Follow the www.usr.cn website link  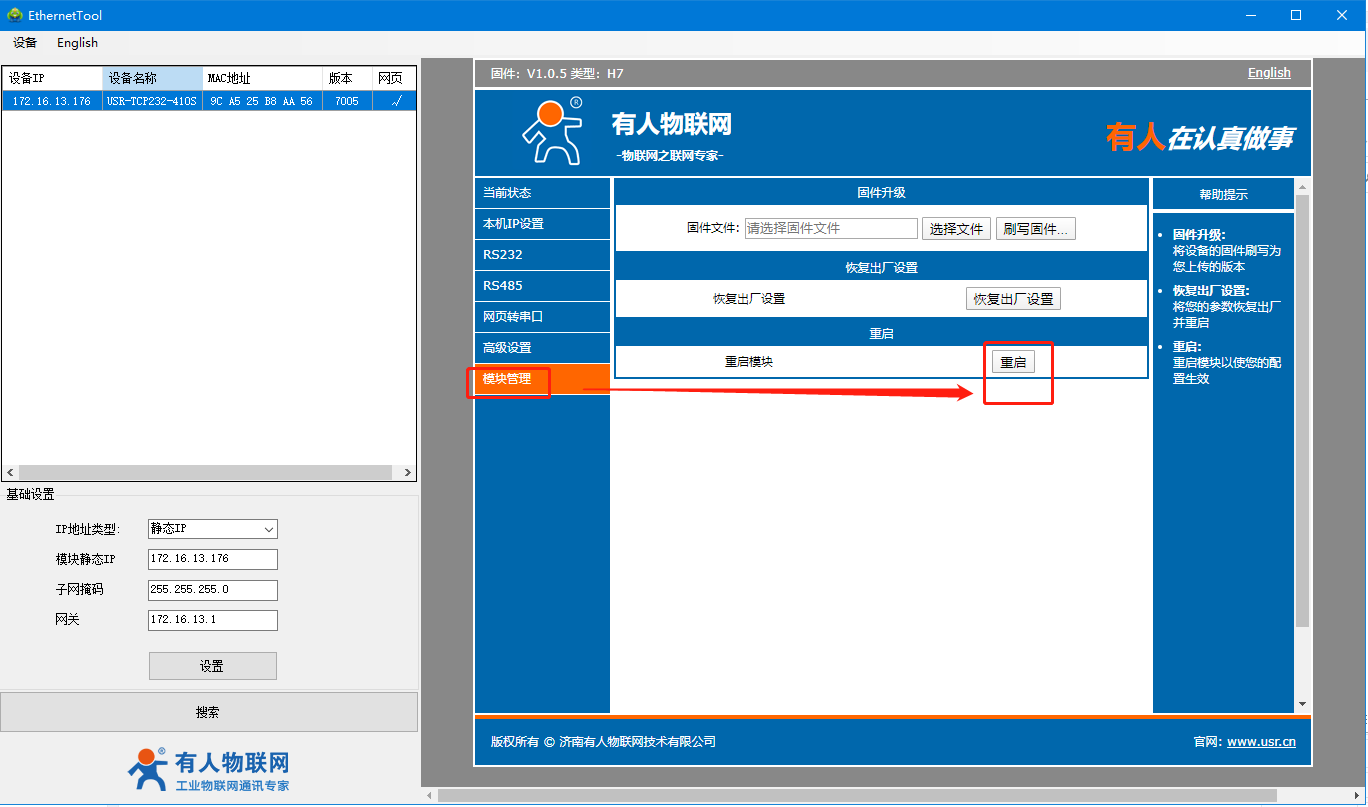coord(1260,742)
